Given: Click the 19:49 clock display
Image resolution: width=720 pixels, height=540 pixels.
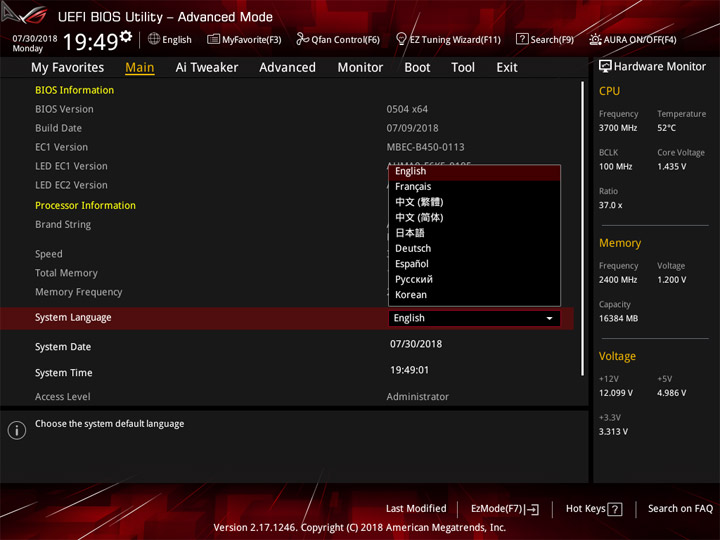Looking at the screenshot, I should [x=90, y=42].
